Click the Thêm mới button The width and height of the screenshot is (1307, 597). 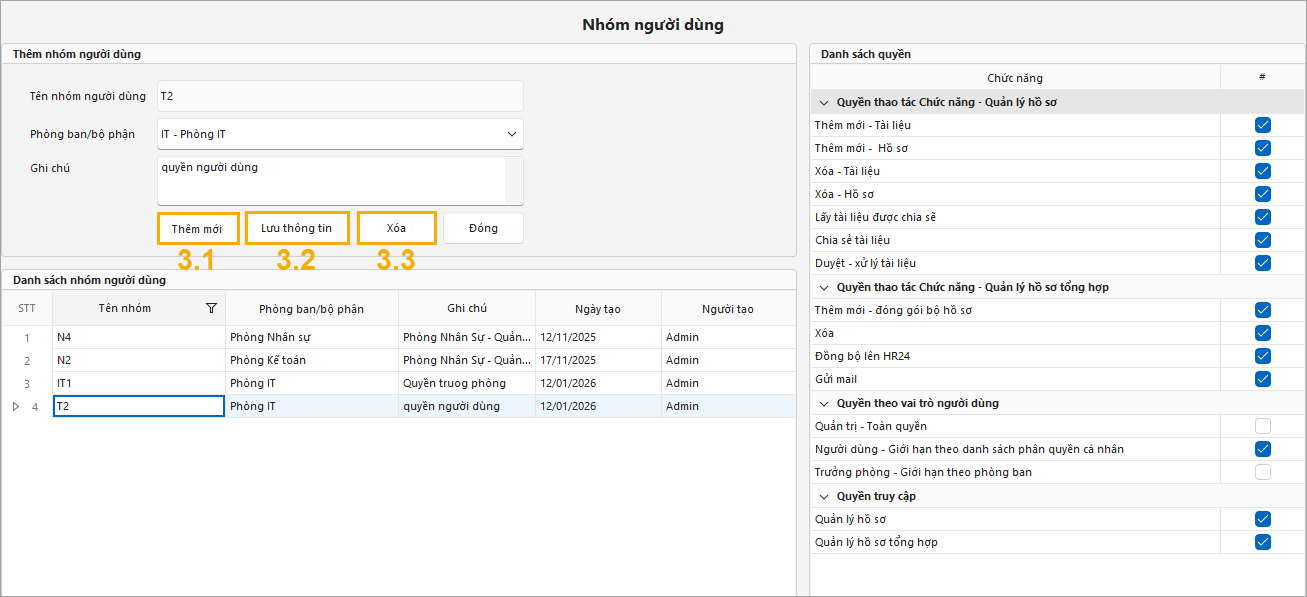[197, 228]
